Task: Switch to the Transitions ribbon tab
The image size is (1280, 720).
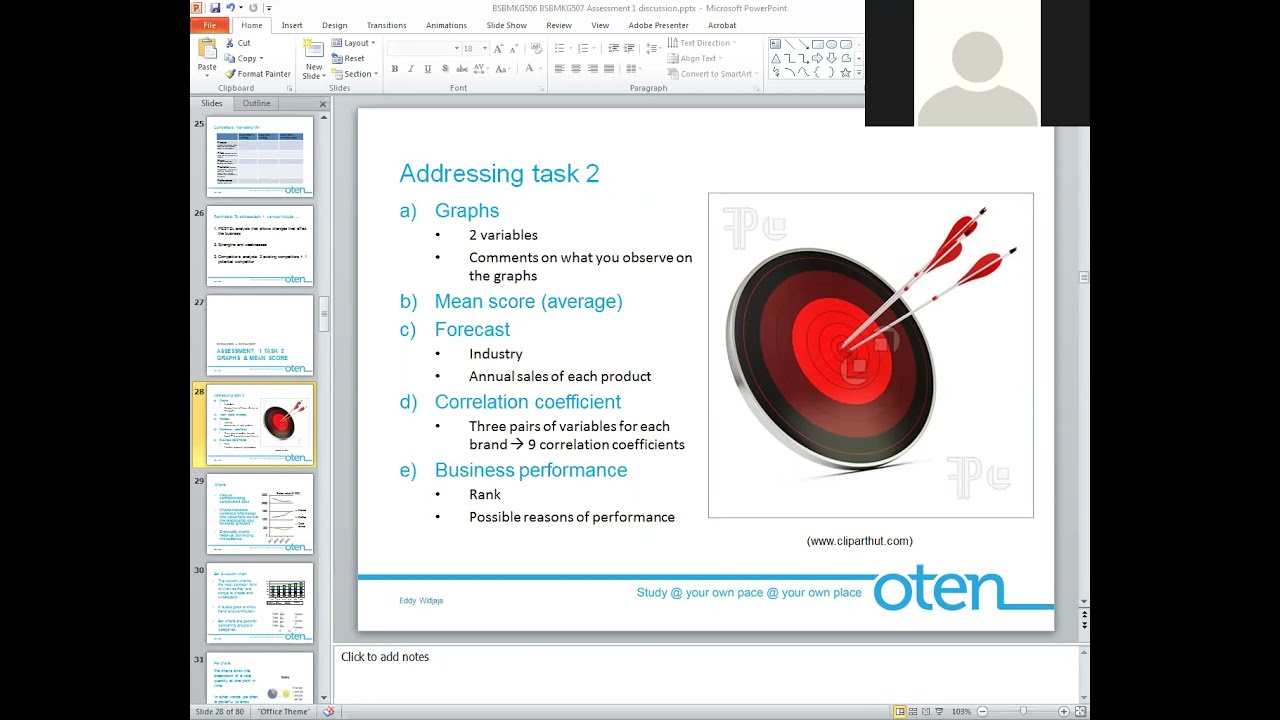Action: coord(386,25)
